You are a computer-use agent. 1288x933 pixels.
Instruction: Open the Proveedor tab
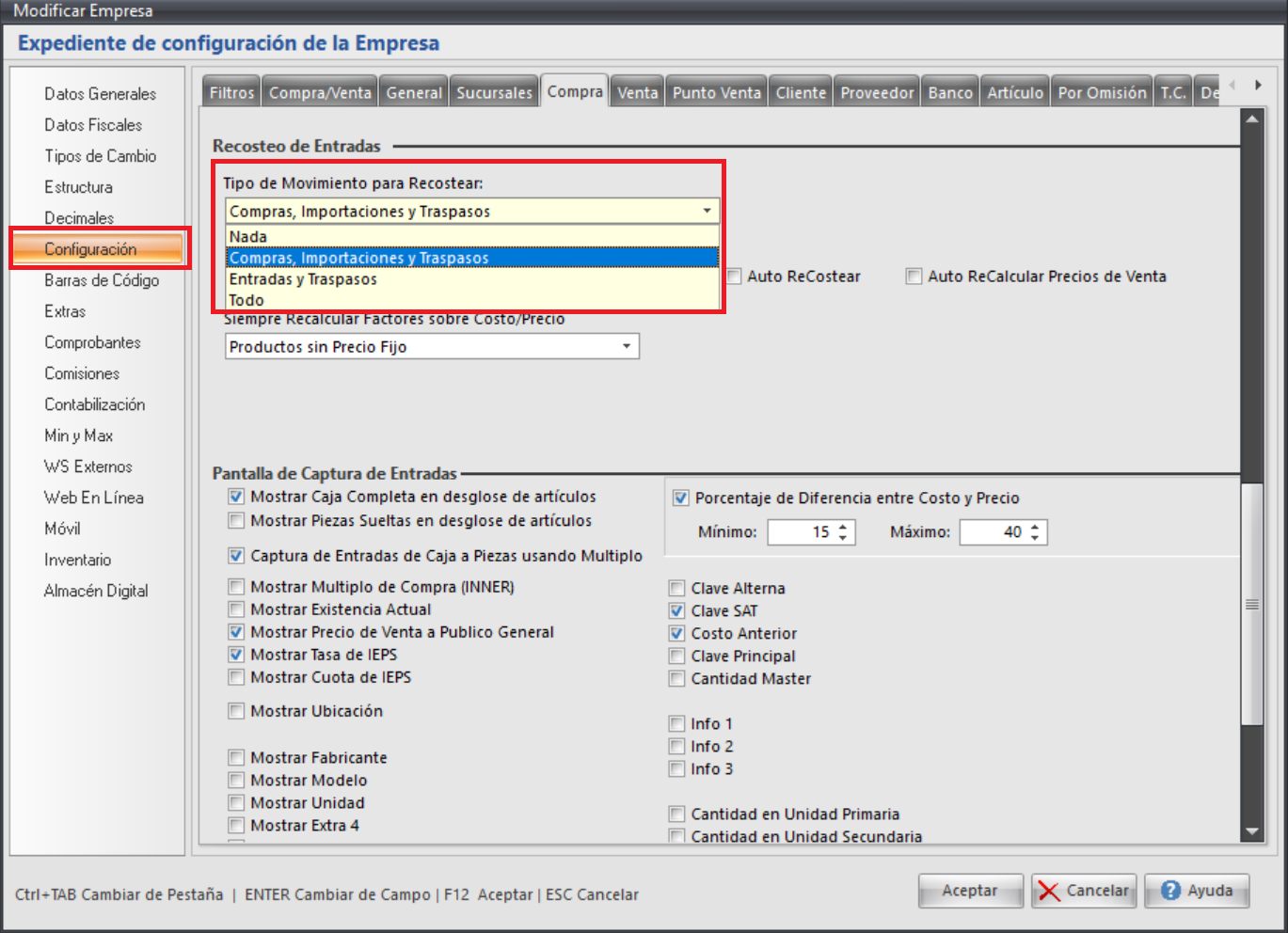(x=876, y=92)
